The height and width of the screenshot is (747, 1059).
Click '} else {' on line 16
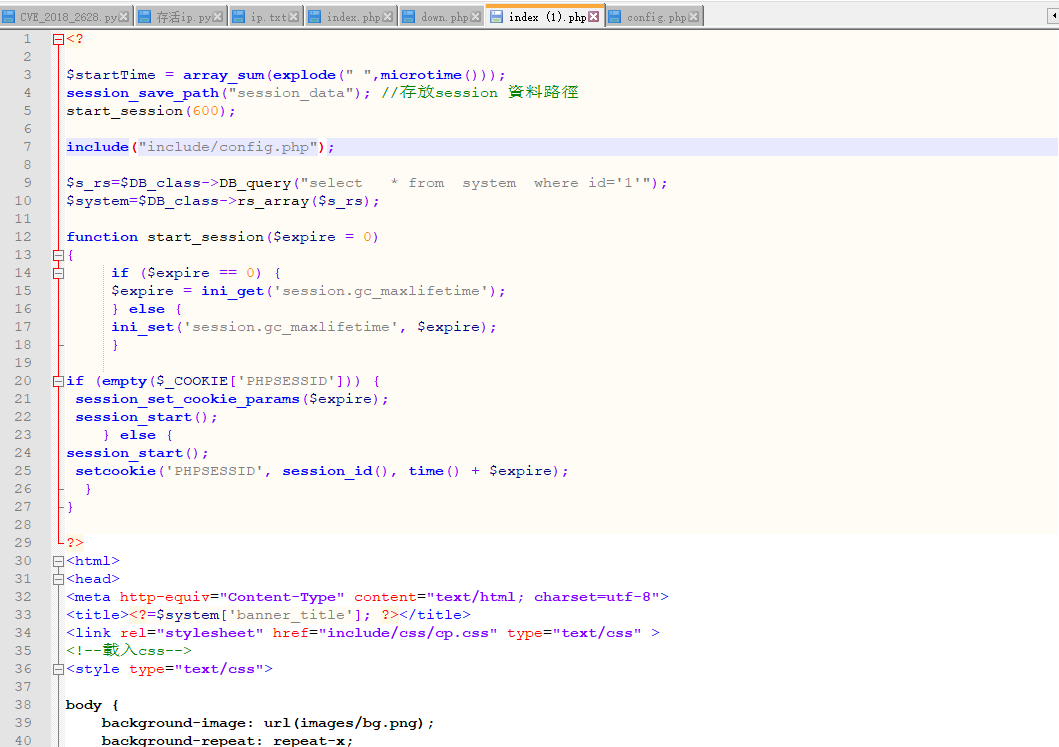tap(147, 309)
